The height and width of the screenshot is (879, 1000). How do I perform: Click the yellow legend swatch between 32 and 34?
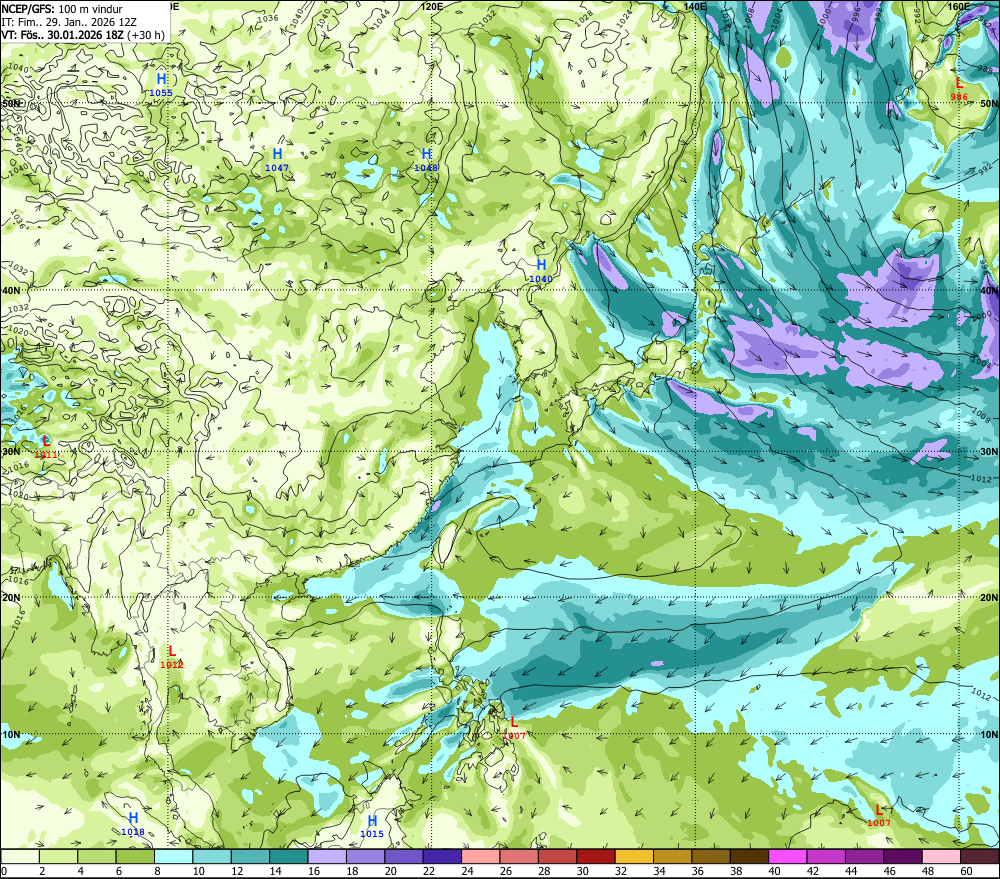click(x=634, y=856)
